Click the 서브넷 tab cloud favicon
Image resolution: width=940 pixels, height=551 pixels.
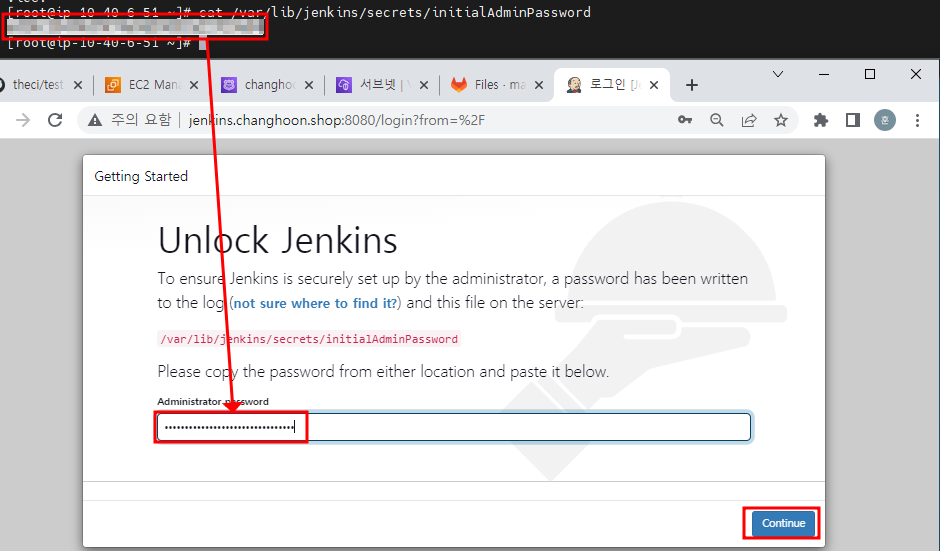344,85
